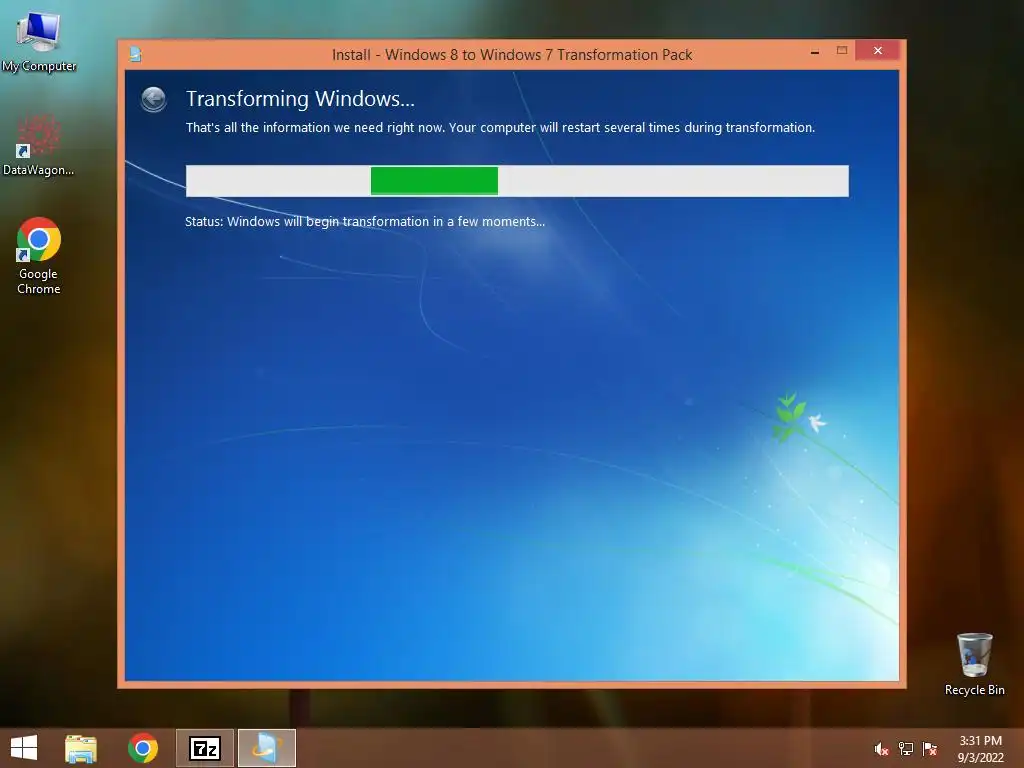The width and height of the screenshot is (1024, 768).
Task: Open File Explorer from taskbar
Action: (x=81, y=748)
